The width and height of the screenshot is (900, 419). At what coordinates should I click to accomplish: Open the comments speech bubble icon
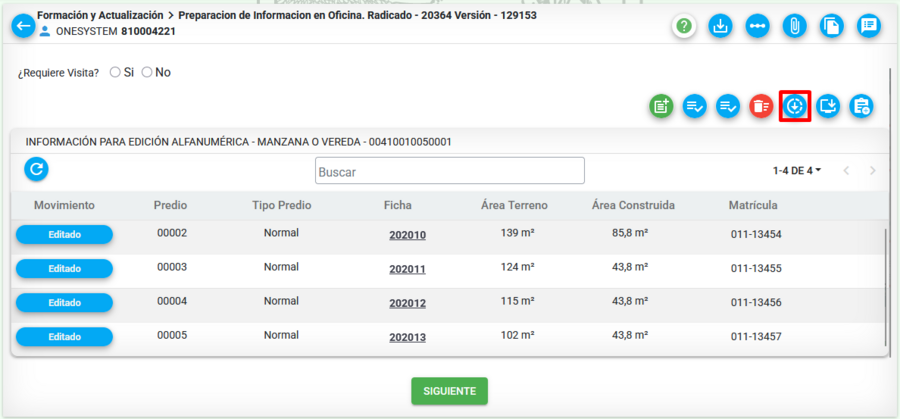tap(869, 26)
